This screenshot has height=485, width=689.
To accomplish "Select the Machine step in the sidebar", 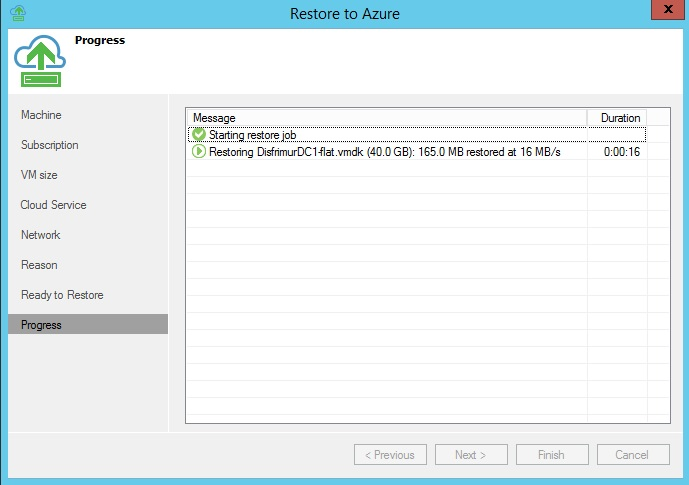I will click(x=41, y=115).
